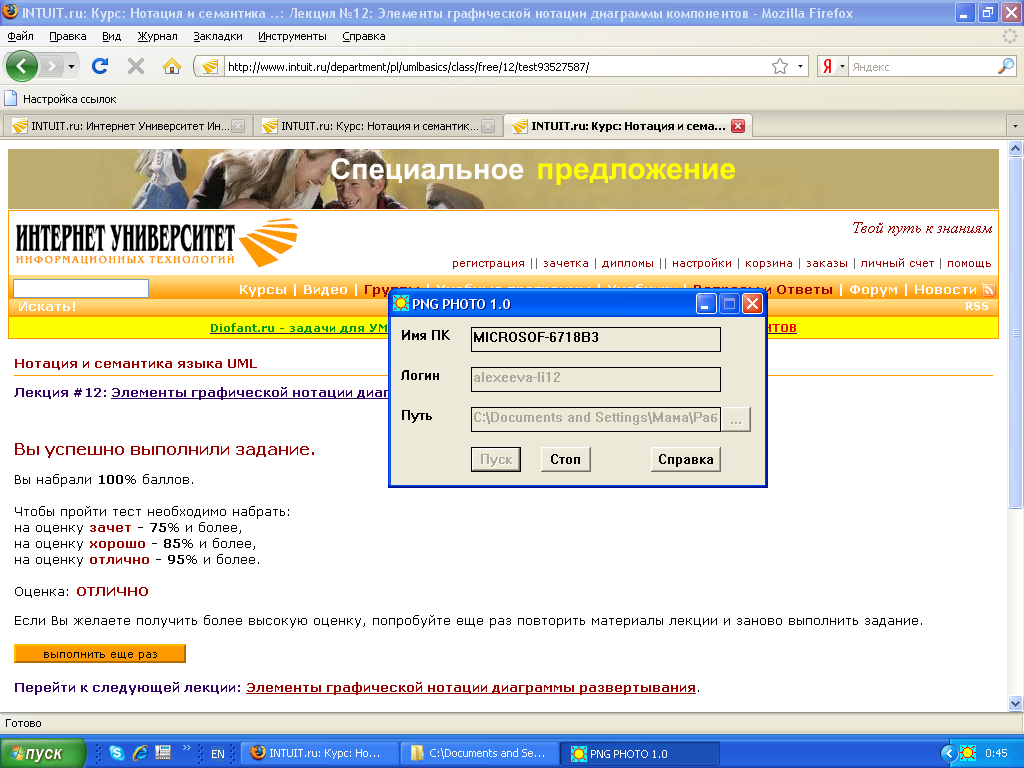This screenshot has height=768, width=1024.
Task: Click the forward navigation arrow
Action: click(x=51, y=66)
